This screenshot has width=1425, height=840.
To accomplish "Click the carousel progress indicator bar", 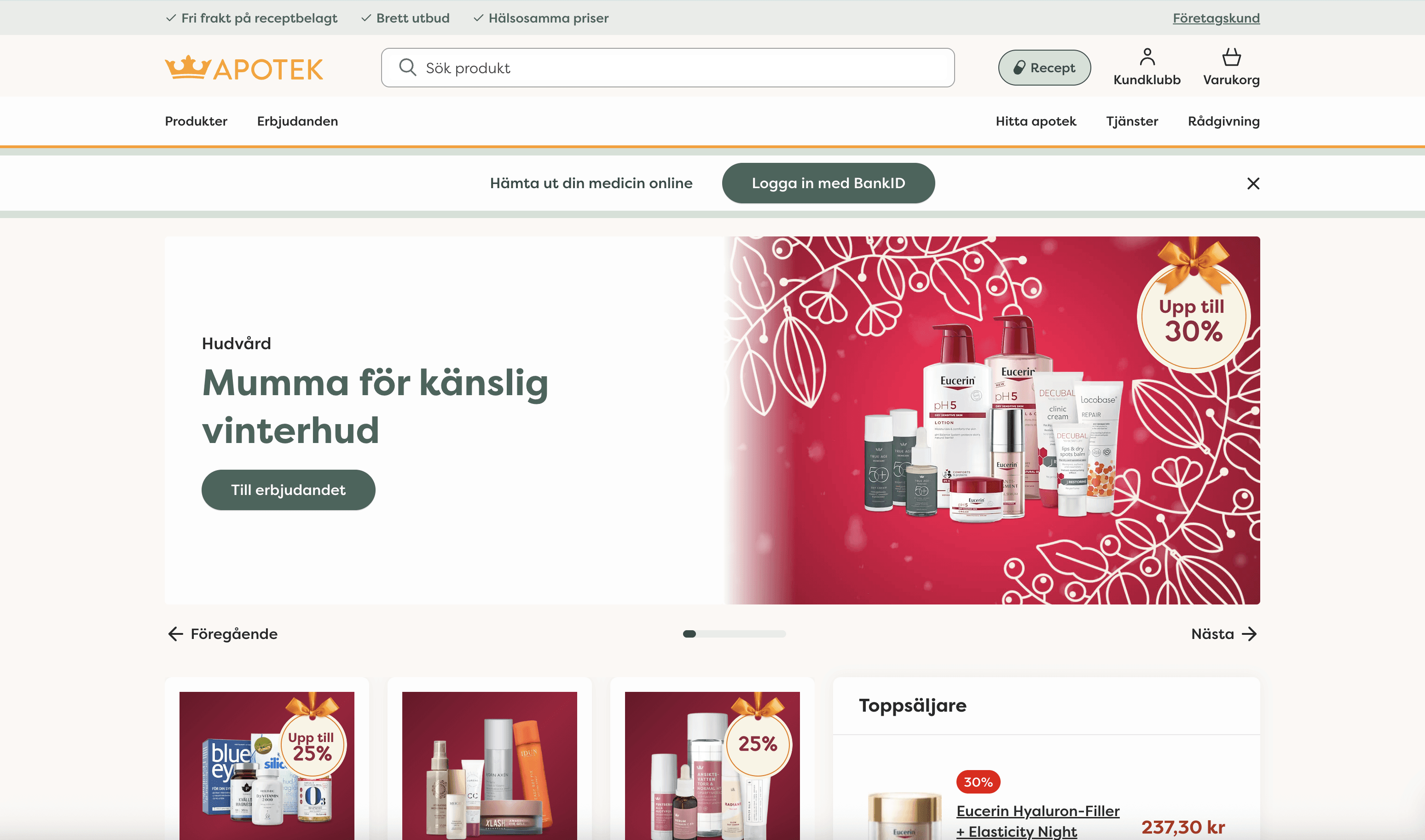I will click(734, 634).
